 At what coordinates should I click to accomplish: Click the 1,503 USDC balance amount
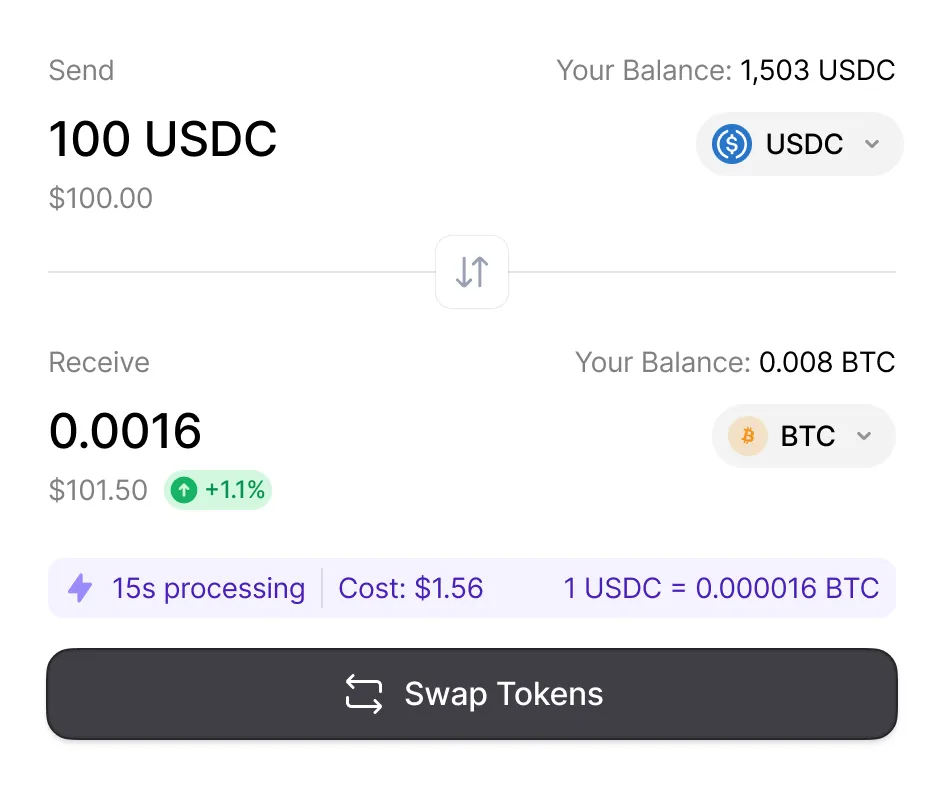pos(817,71)
